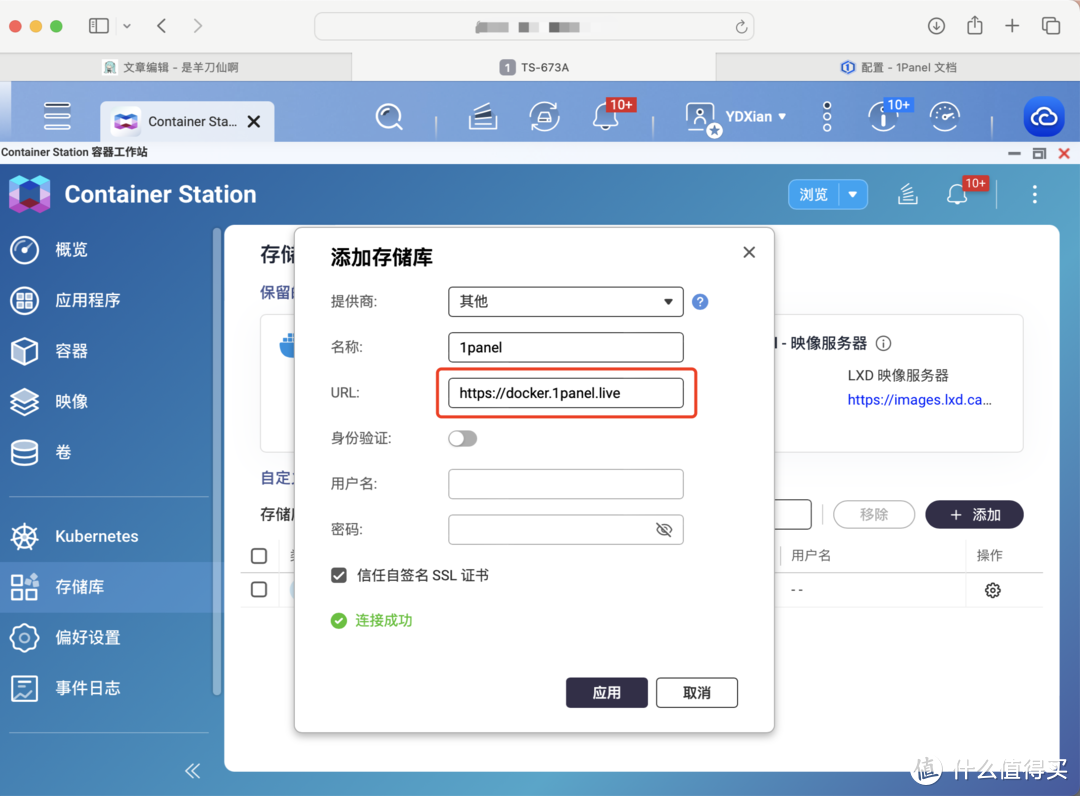Open the 浏览 button dropdown arrow

(853, 194)
